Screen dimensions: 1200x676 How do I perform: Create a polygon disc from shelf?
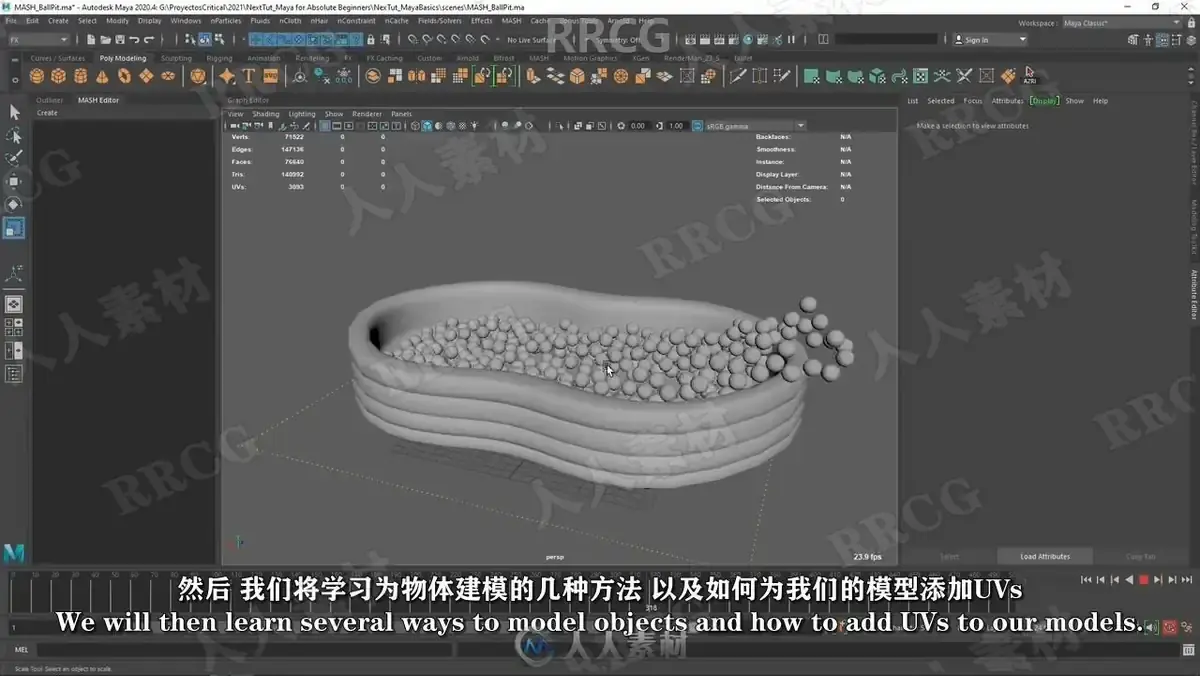click(x=168, y=76)
